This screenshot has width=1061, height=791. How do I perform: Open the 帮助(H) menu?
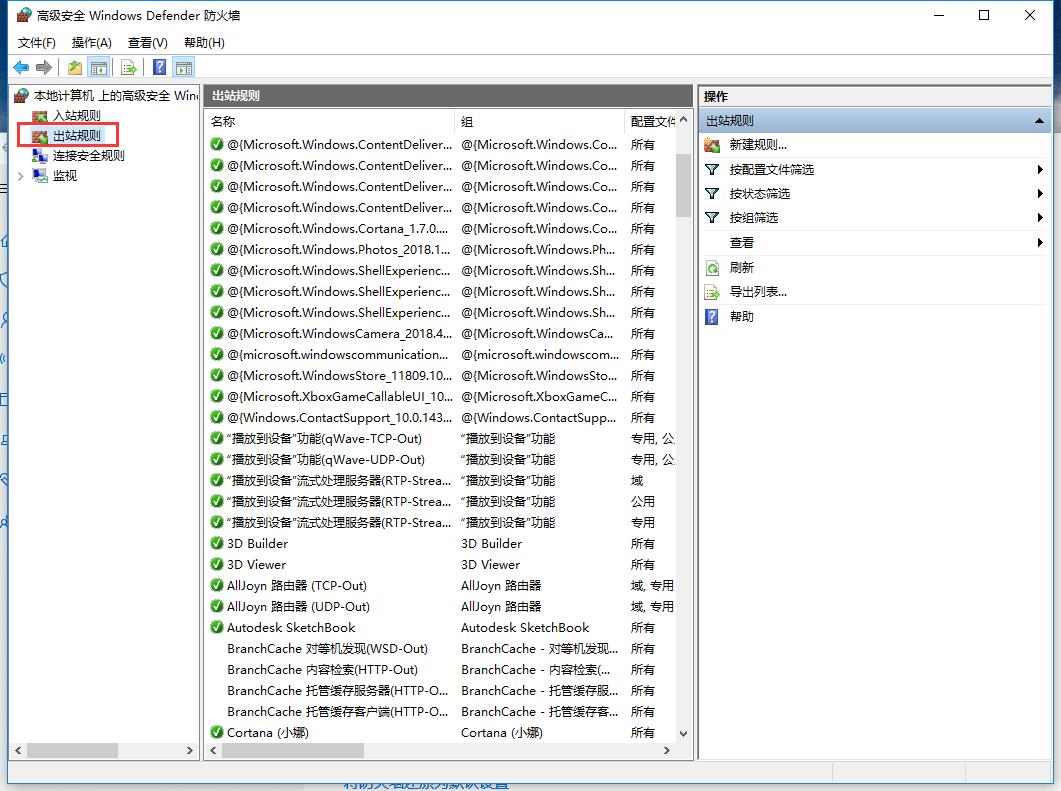[204, 43]
